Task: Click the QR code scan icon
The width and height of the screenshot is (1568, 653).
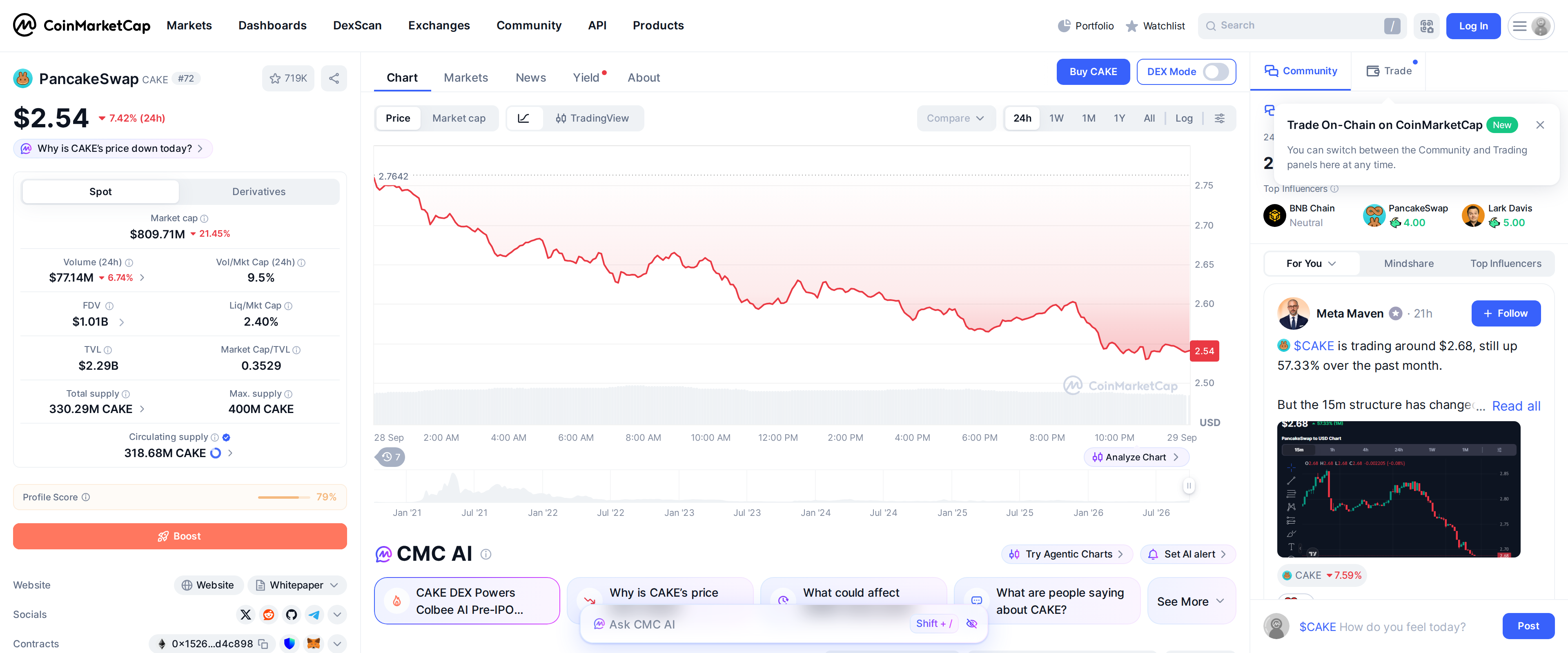Action: (1426, 26)
